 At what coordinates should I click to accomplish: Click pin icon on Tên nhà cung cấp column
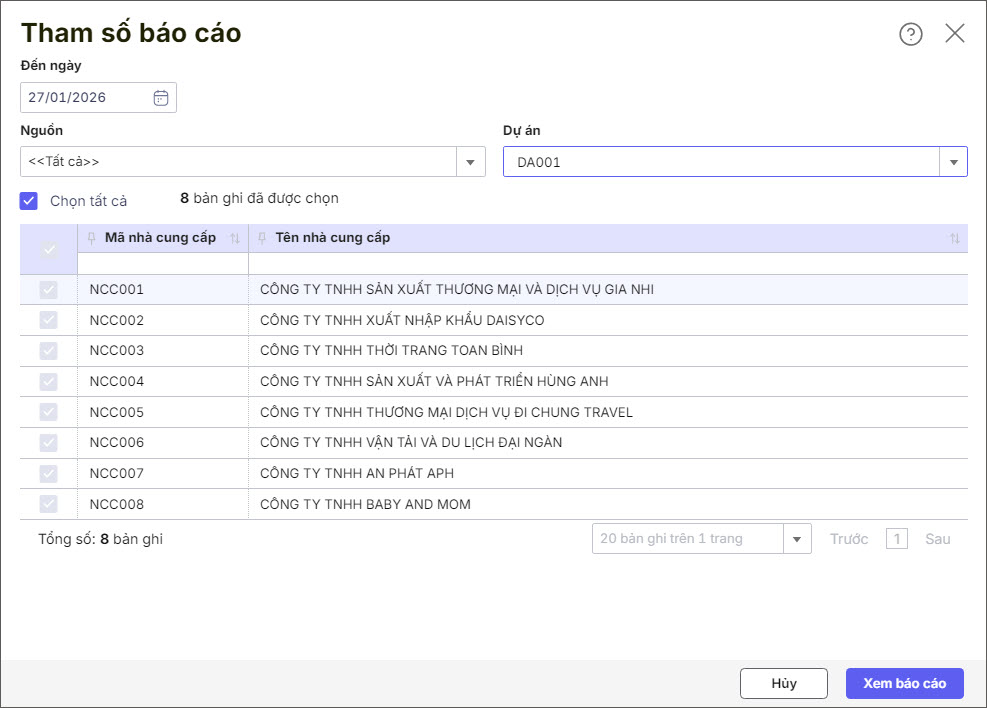263,238
